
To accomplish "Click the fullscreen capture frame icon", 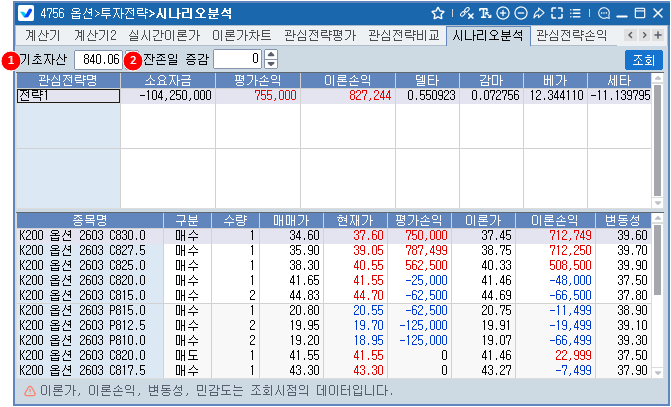I will pos(557,14).
